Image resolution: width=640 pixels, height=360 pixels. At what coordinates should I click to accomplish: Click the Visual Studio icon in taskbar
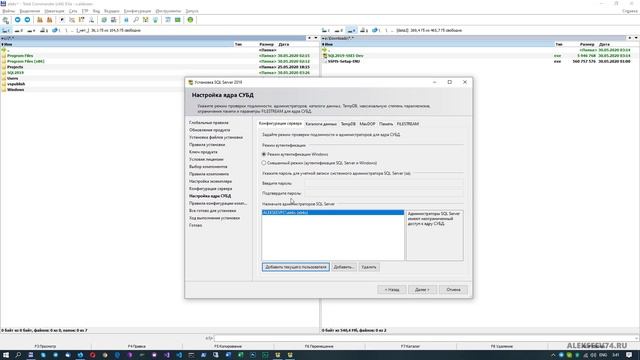tap(167, 355)
